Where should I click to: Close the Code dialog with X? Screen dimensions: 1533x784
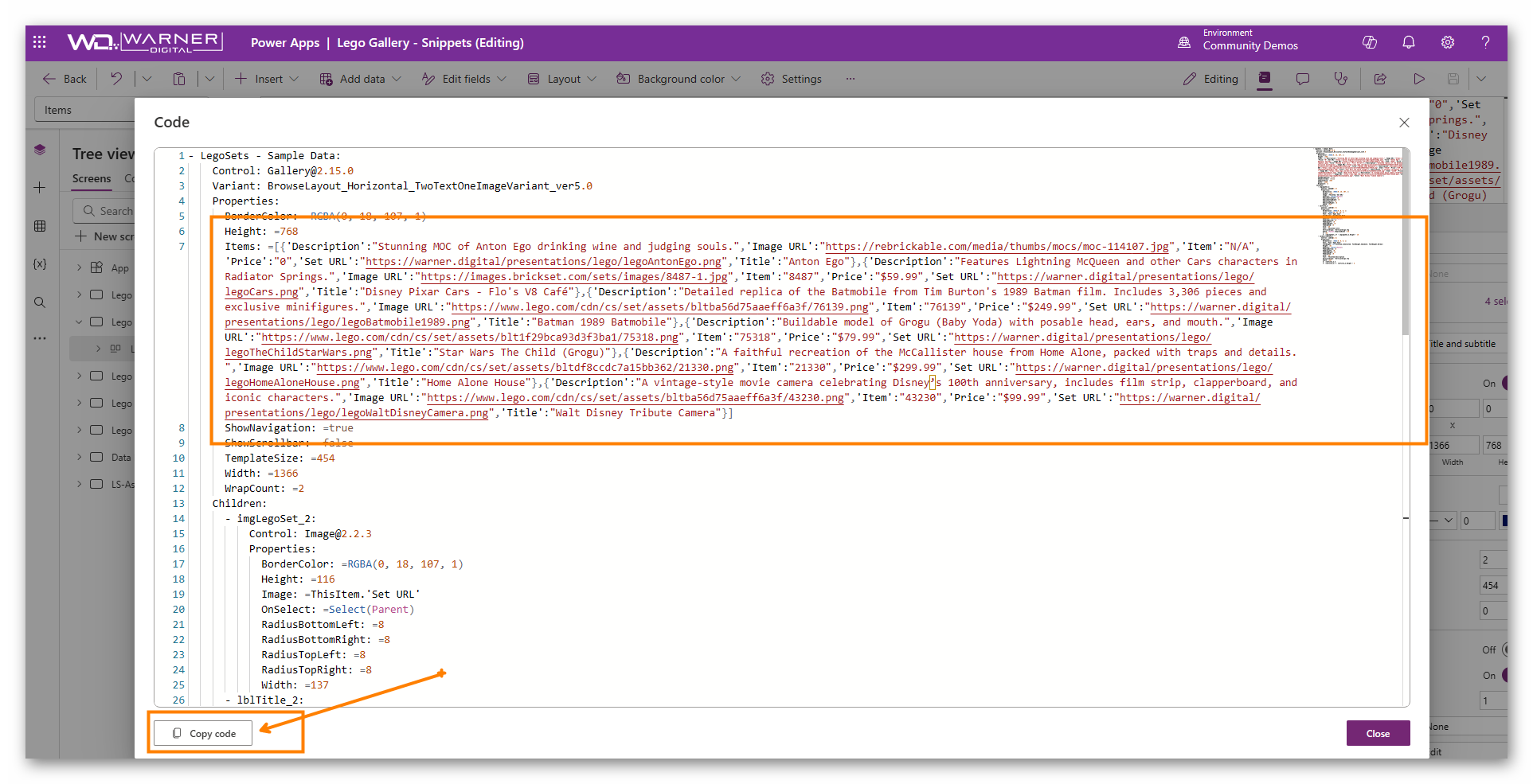1404,123
